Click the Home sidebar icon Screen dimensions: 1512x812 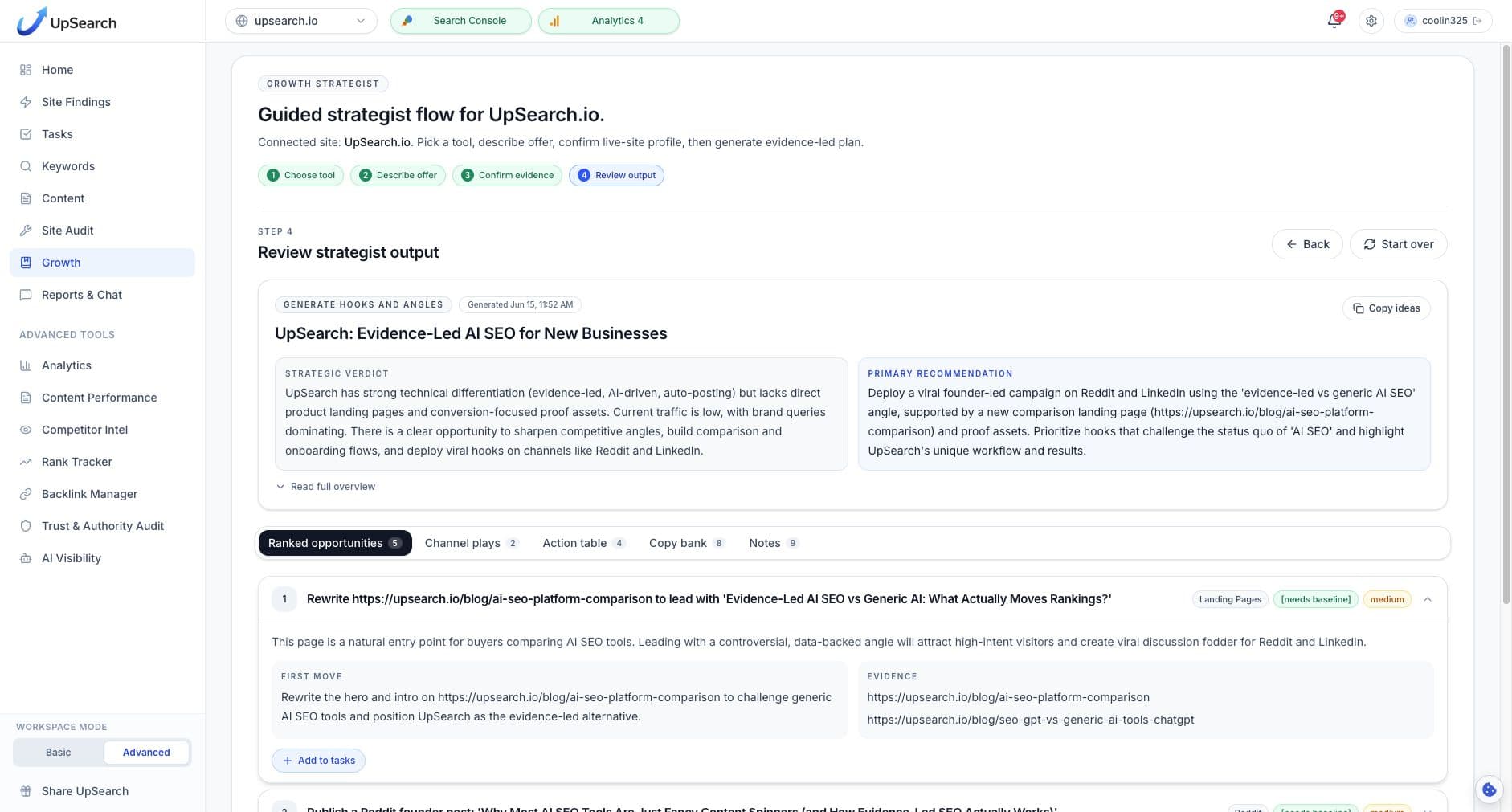click(26, 70)
